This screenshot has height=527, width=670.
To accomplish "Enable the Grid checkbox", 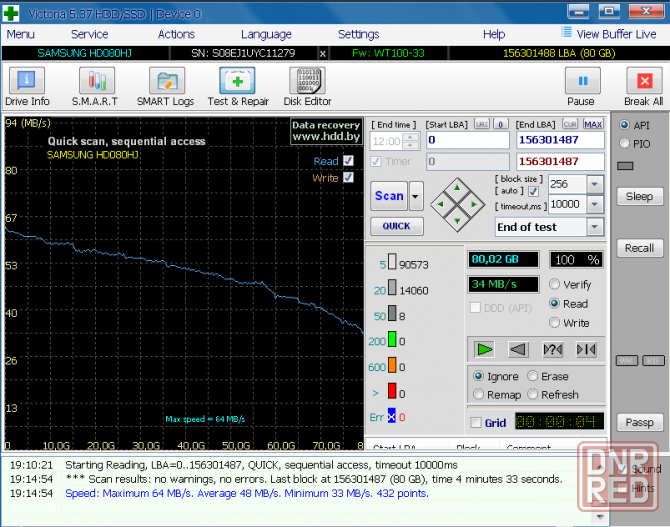I will point(476,422).
